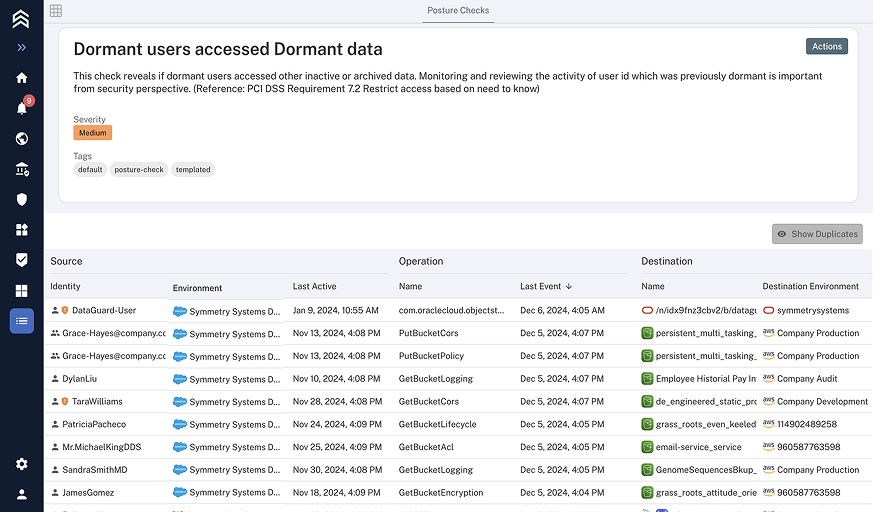Open the Home page from sidebar
Screen dimensions: 874x512
click(21, 78)
